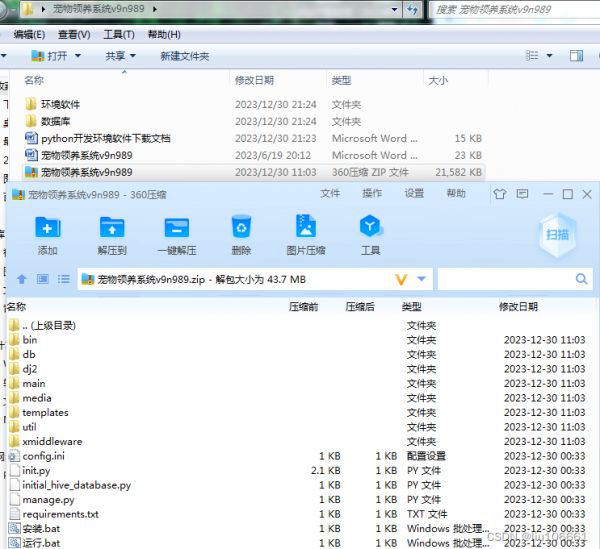Sort archive by 修改日期 column header
The width and height of the screenshot is (600, 549).
(518, 307)
